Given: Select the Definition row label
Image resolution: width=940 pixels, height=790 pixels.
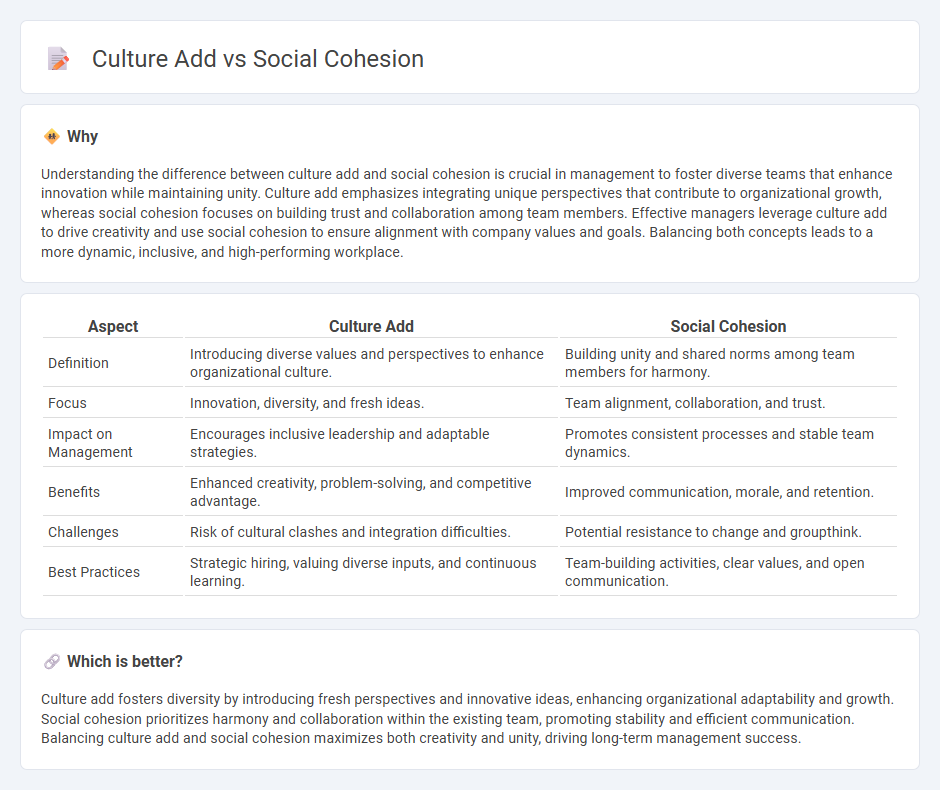Looking at the screenshot, I should [x=79, y=363].
